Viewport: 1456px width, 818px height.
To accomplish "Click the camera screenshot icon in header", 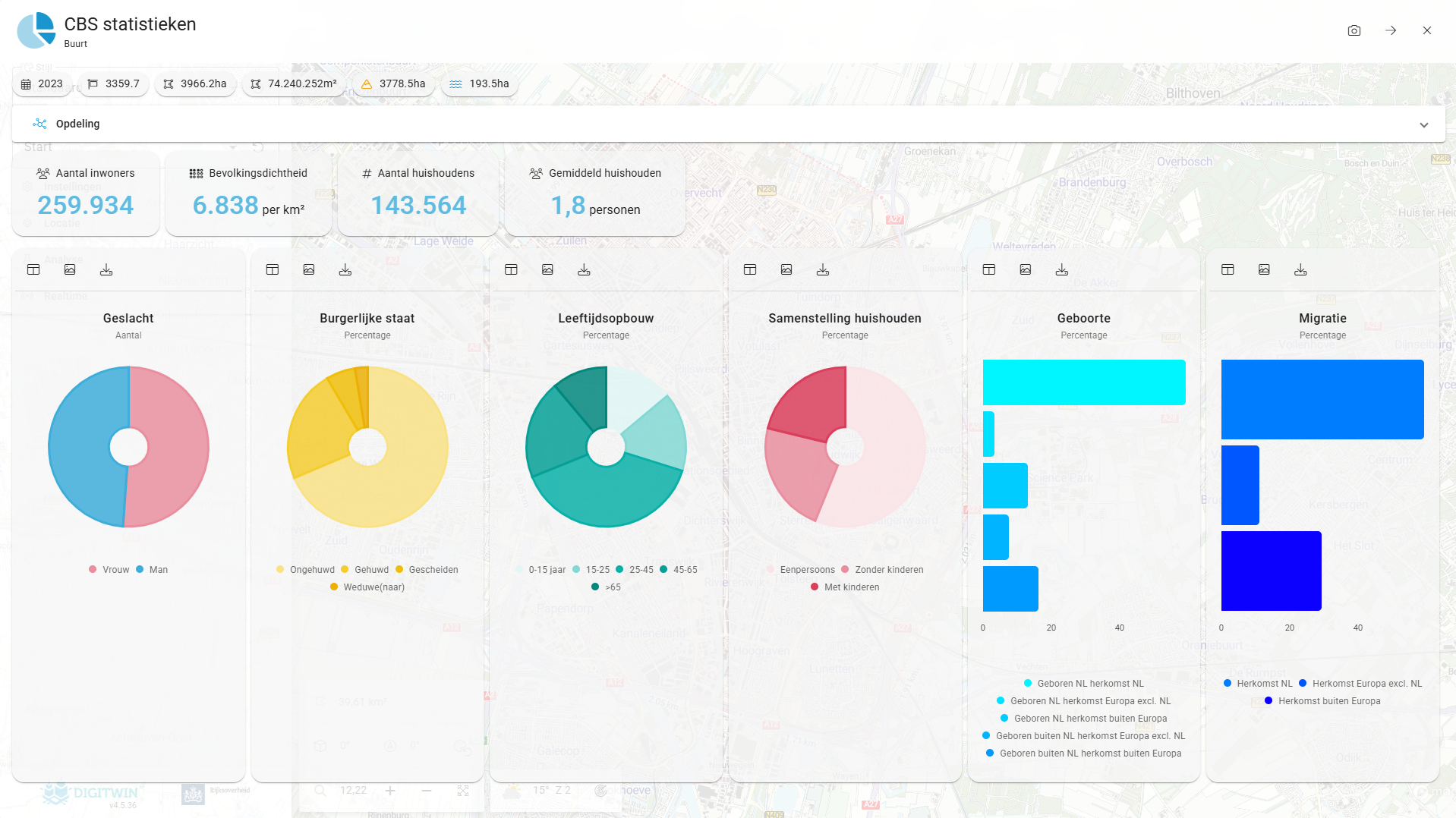I will [1354, 30].
